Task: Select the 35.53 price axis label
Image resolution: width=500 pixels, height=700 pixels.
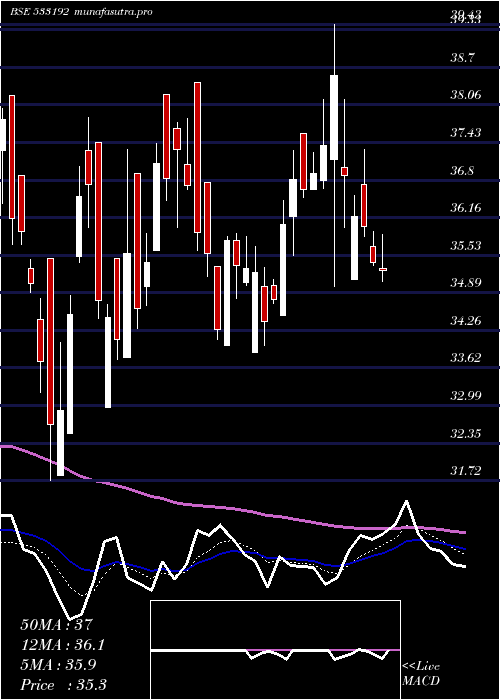Action: (x=466, y=246)
